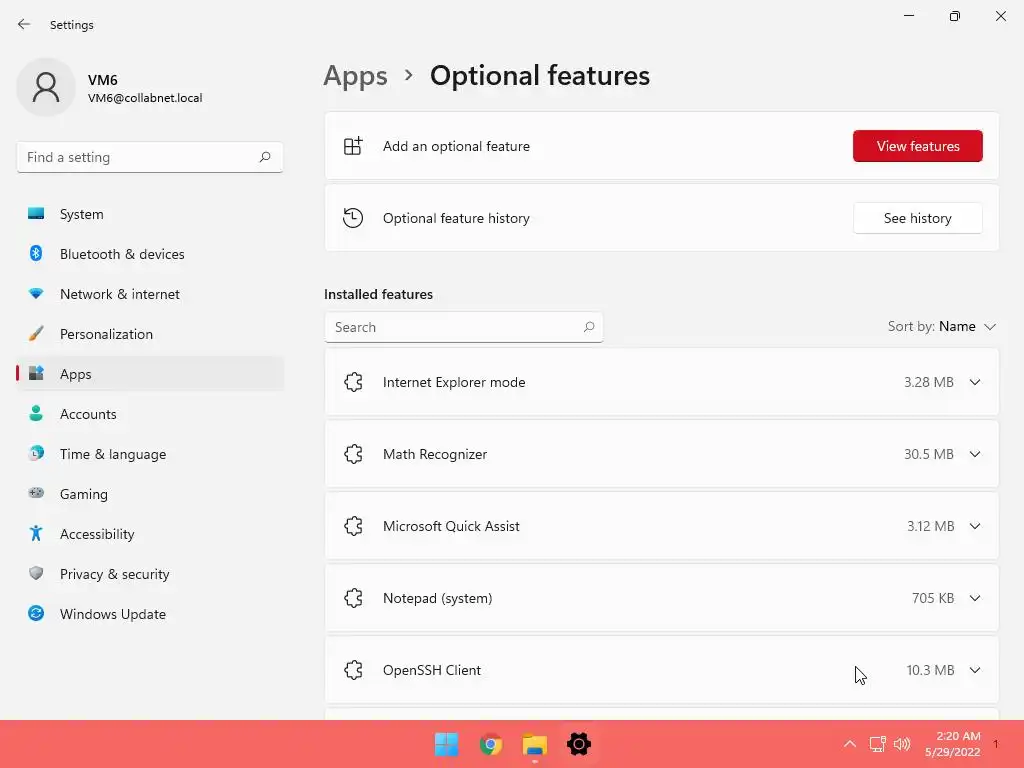This screenshot has width=1024, height=768.
Task: Click the Settings gear taskbar icon
Action: click(x=579, y=744)
